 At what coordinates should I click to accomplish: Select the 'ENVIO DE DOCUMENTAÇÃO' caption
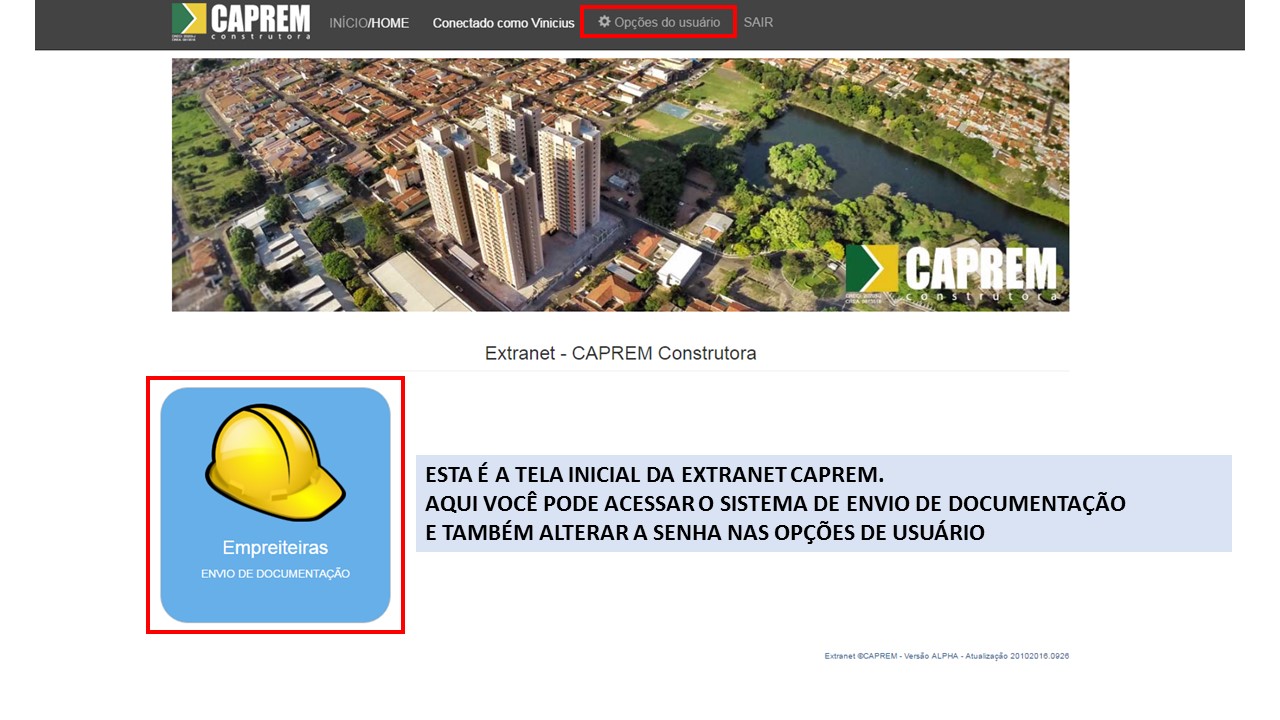pos(275,574)
